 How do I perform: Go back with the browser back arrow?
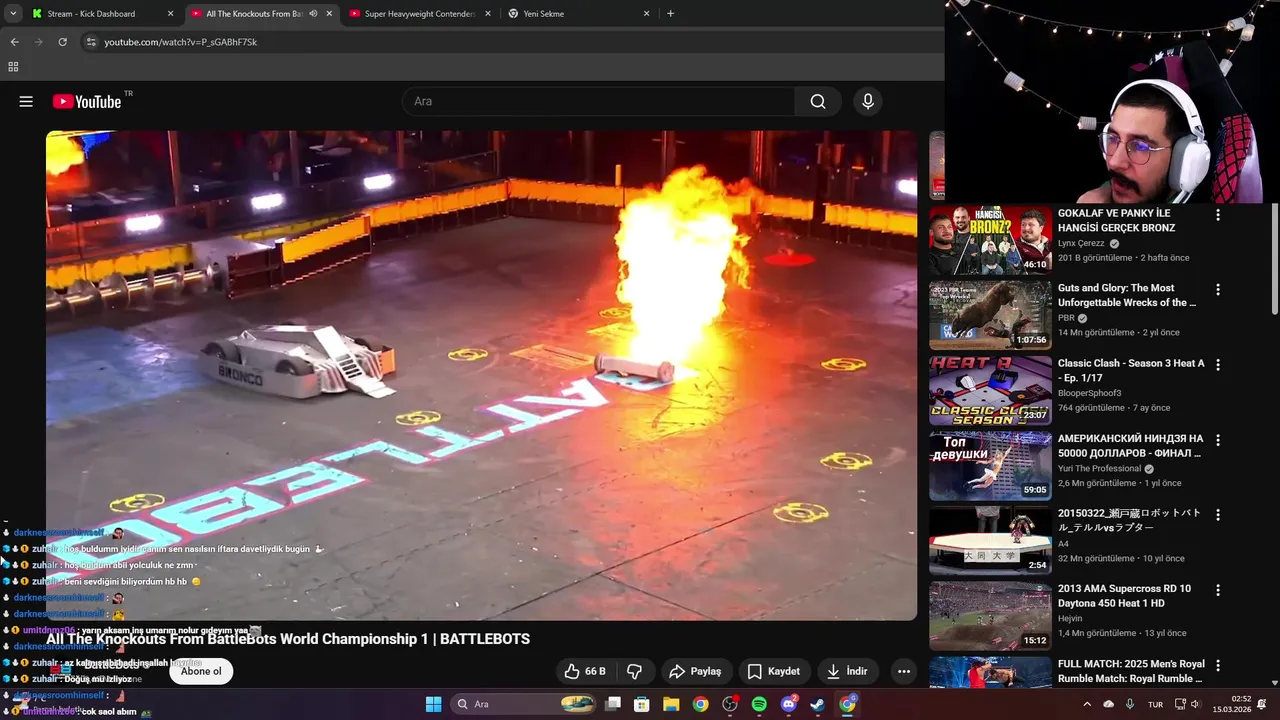point(14,42)
